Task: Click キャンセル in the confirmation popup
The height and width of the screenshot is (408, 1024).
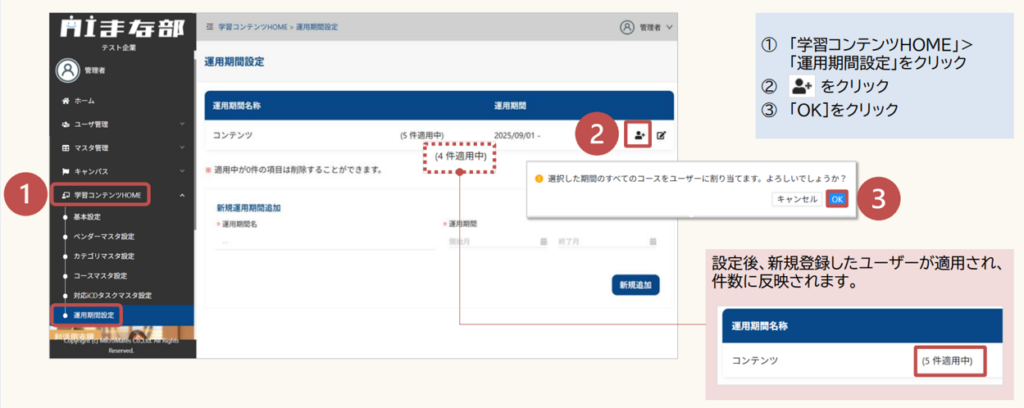Action: [797, 199]
